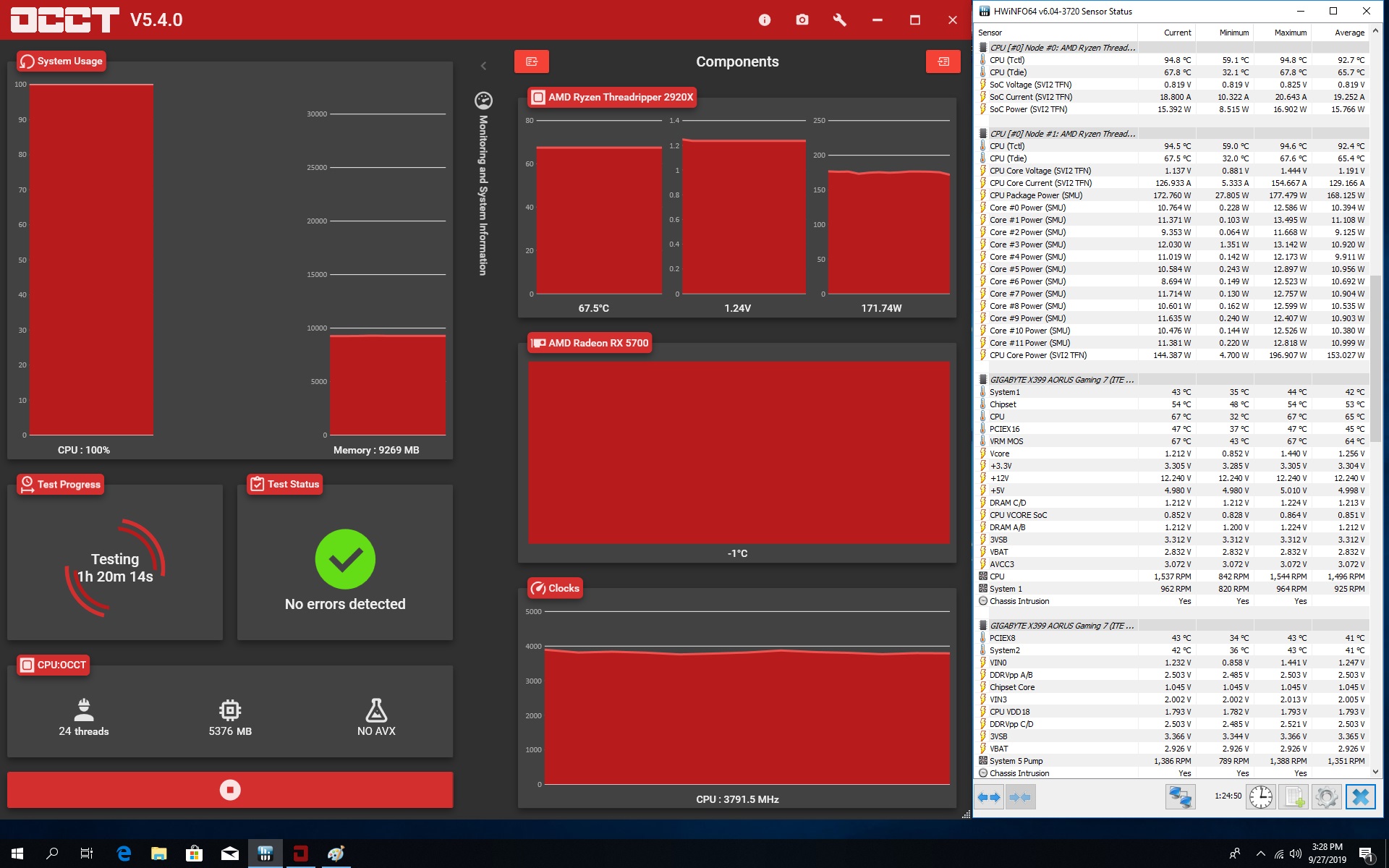Click the NO AVX flask icon

[376, 710]
